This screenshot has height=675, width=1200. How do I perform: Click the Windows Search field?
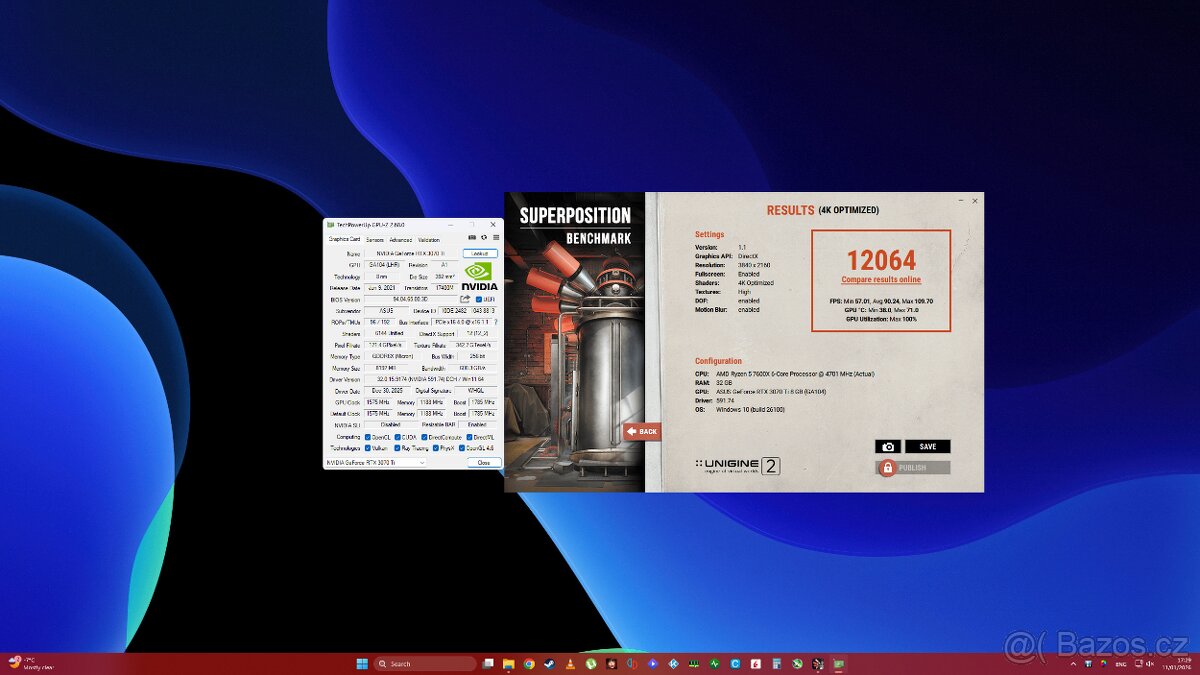(425, 663)
